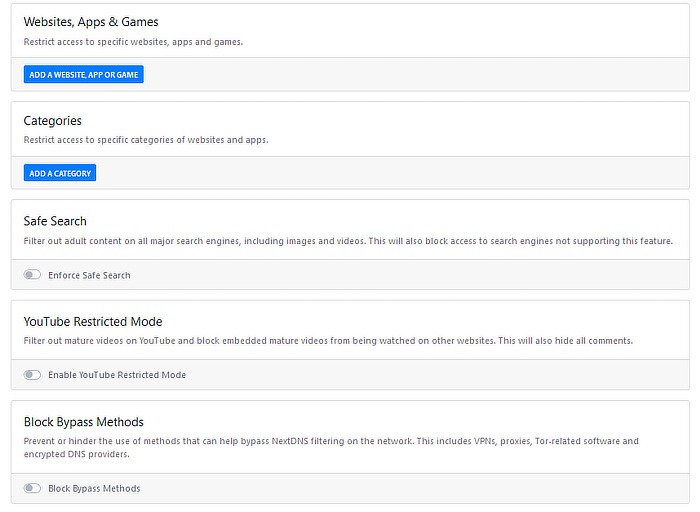Screen dimensions: 700x512
Task: Click the 'Restrict access to specific websites' description
Action: click(133, 42)
